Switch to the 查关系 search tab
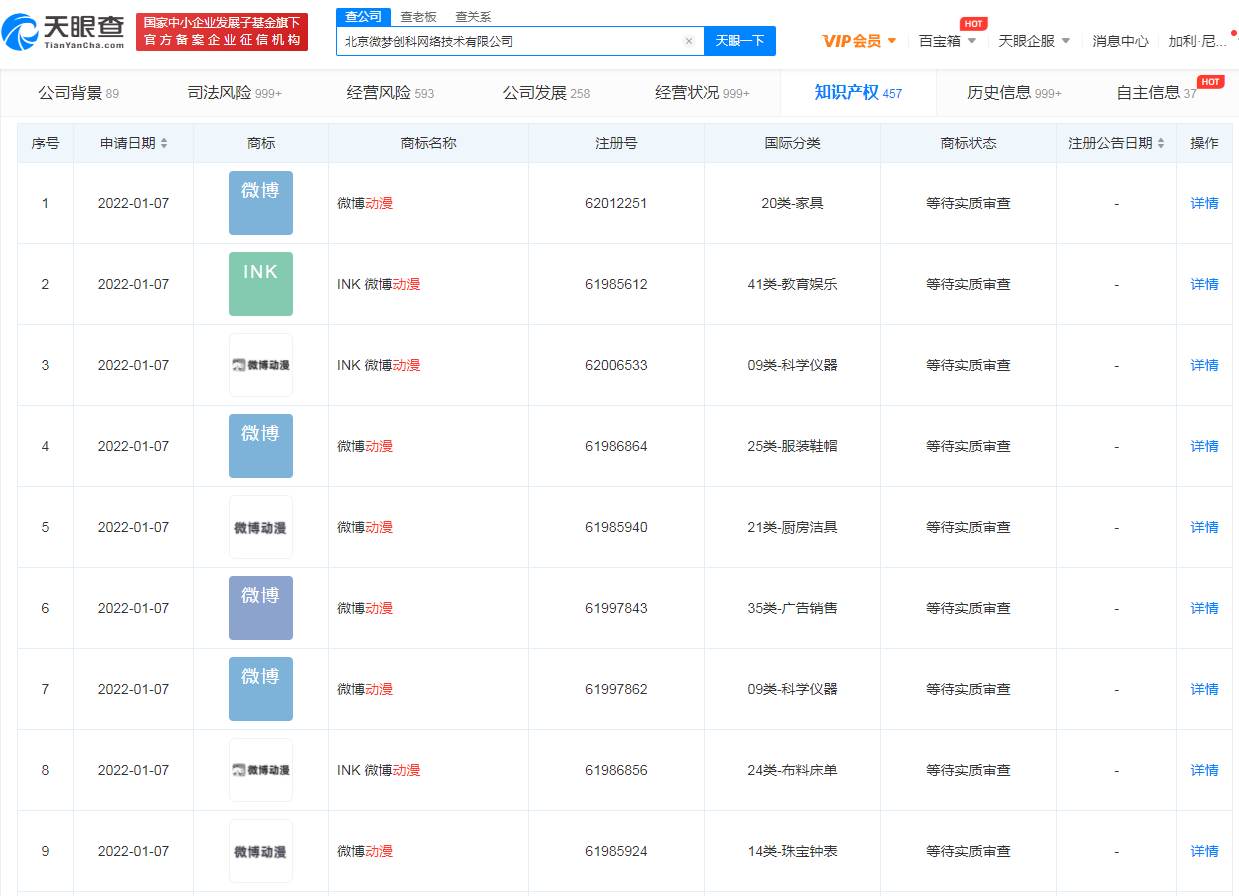The image size is (1239, 896). pos(473,17)
